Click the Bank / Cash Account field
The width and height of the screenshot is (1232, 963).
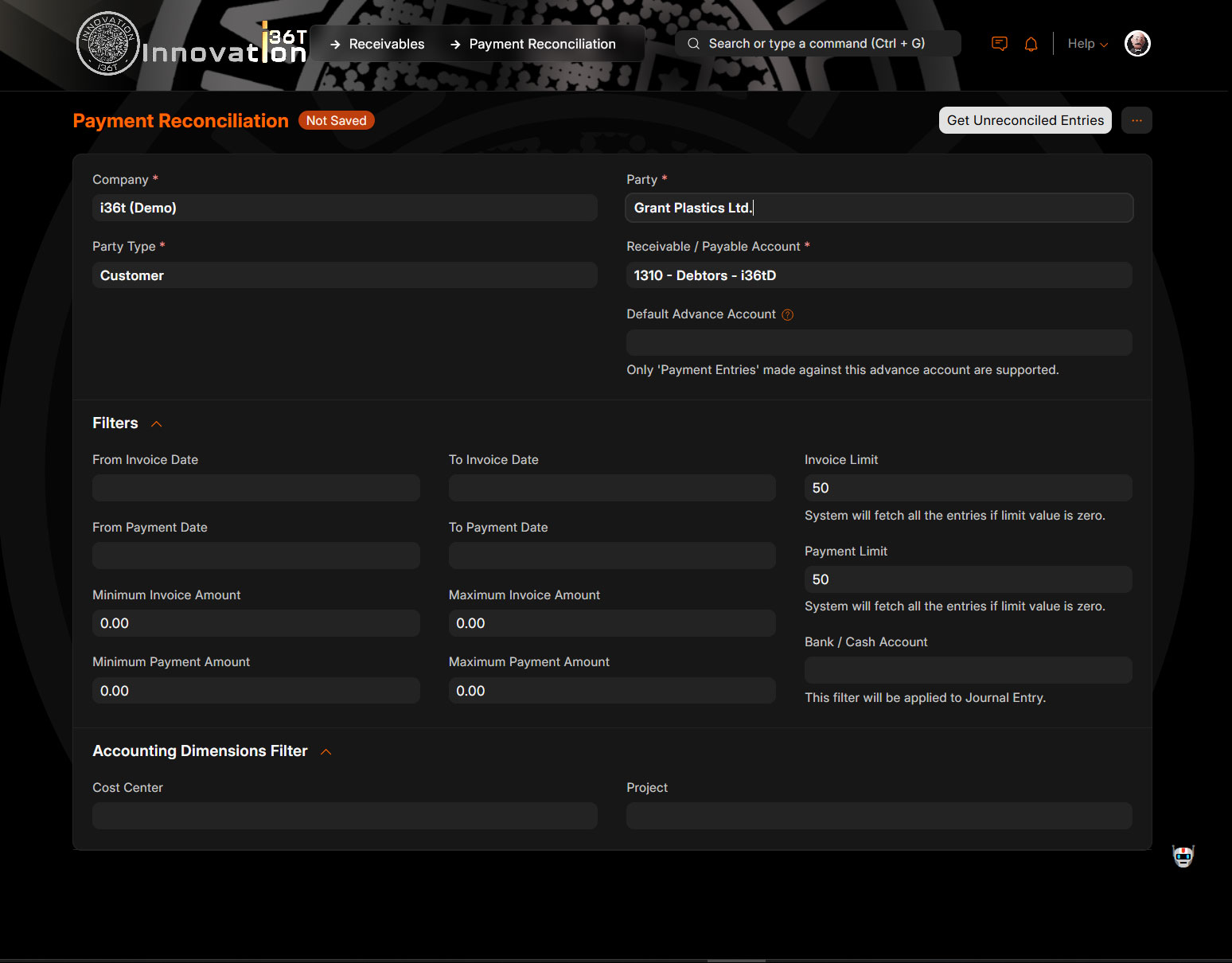(x=967, y=670)
